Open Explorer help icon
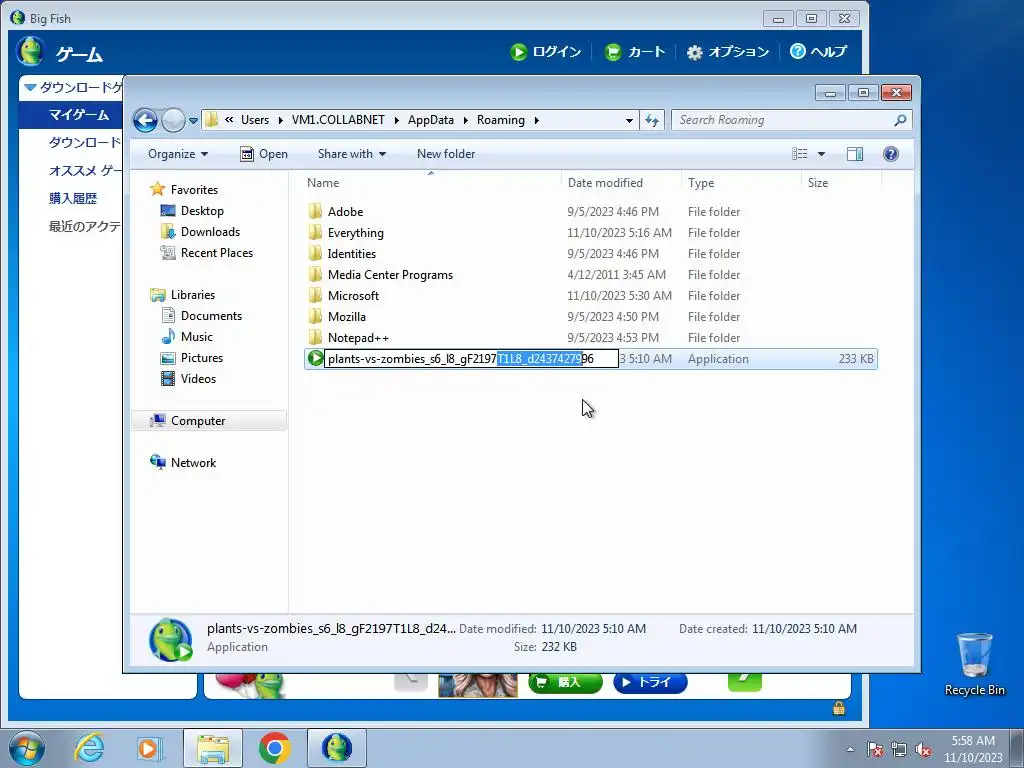This screenshot has width=1024, height=768. 890,154
